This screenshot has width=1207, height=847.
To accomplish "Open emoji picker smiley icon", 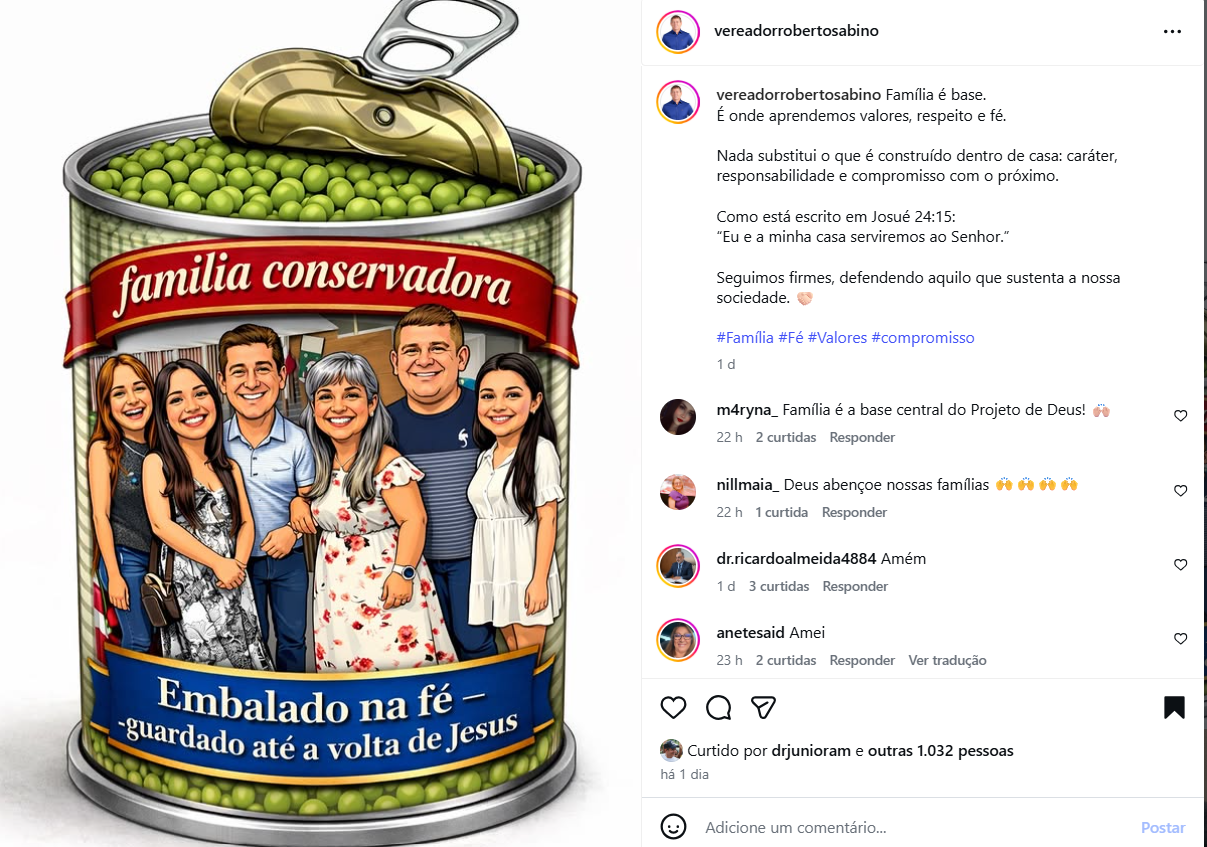I will point(674,826).
